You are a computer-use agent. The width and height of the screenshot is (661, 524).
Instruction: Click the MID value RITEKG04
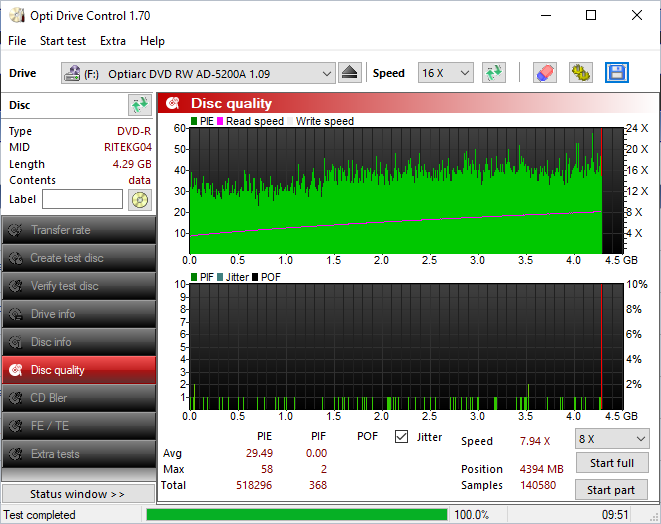point(128,147)
